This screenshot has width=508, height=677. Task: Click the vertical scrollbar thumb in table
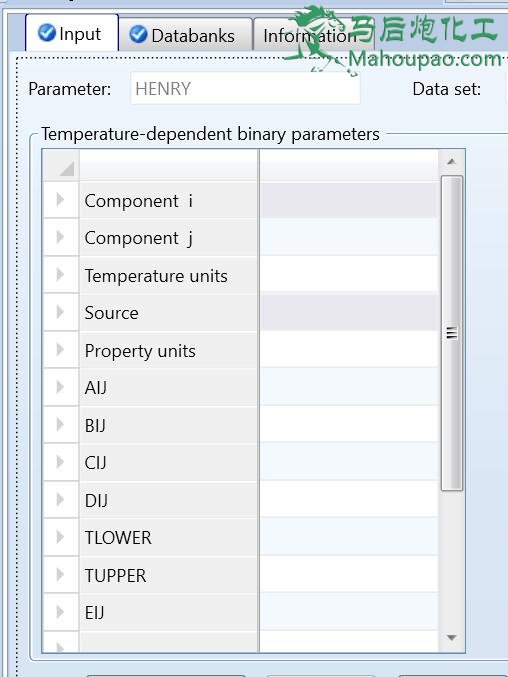[451, 333]
